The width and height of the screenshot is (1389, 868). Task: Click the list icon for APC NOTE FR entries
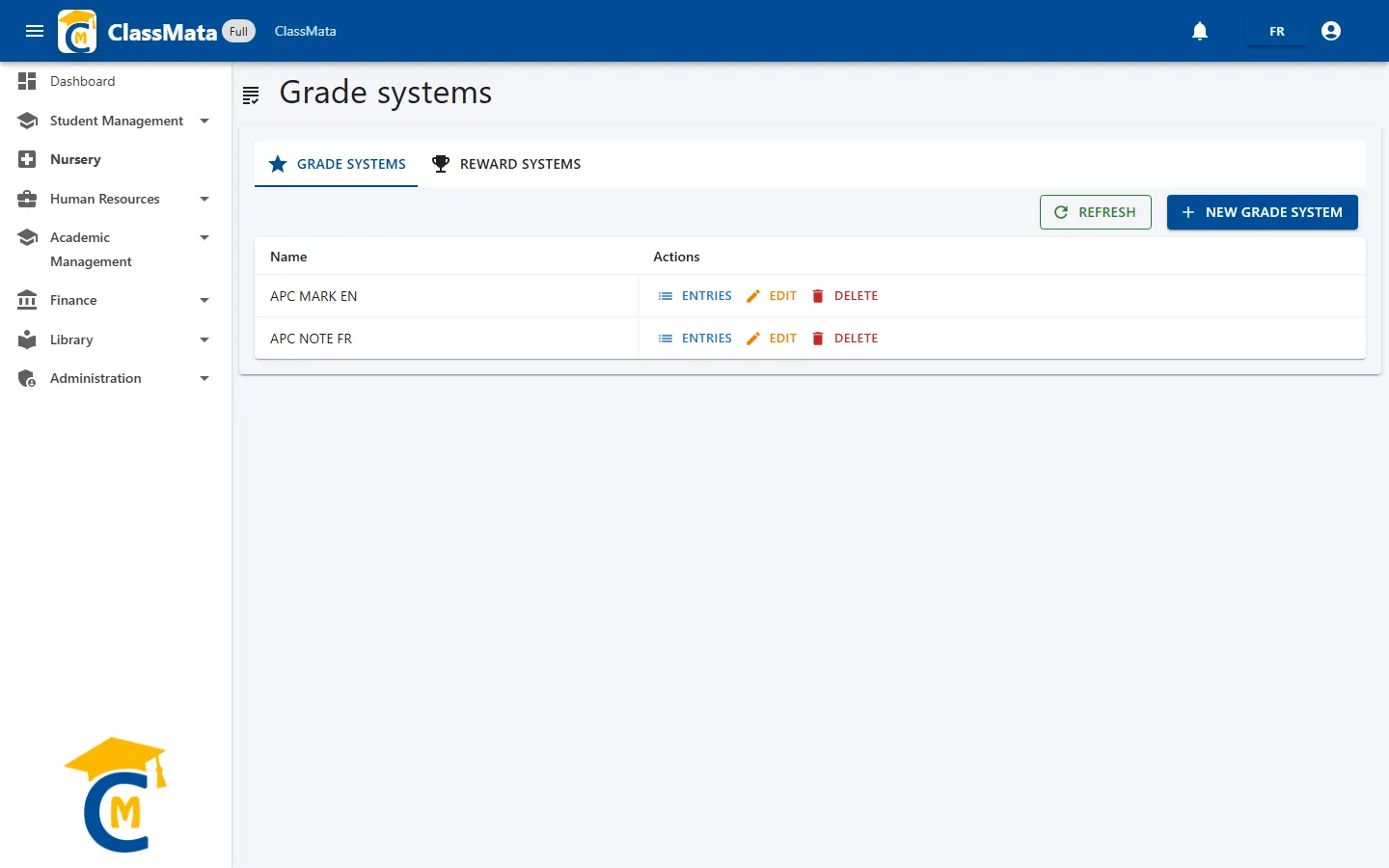pos(666,339)
